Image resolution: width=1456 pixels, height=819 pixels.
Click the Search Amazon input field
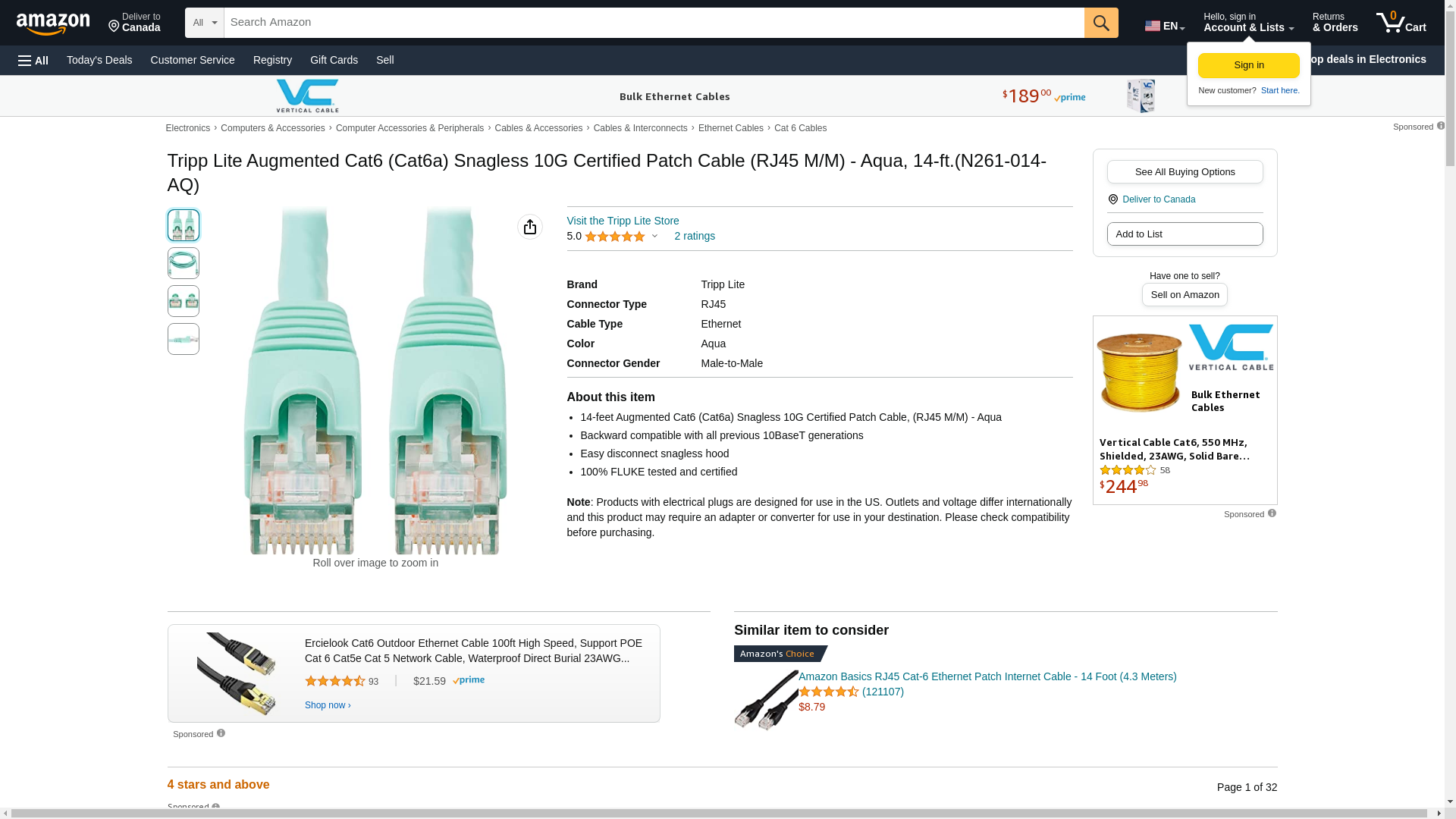tap(654, 23)
